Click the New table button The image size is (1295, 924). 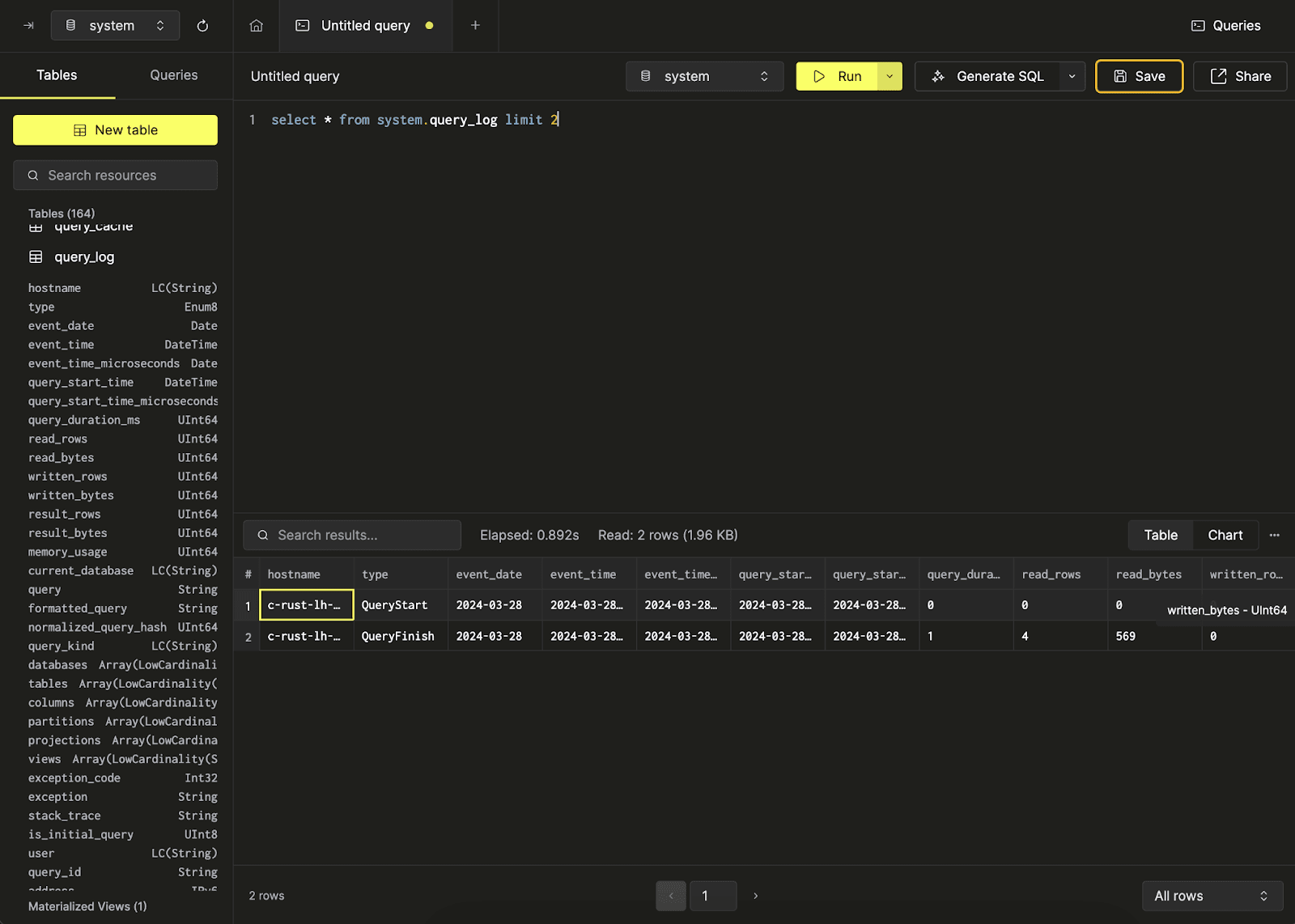(x=115, y=130)
